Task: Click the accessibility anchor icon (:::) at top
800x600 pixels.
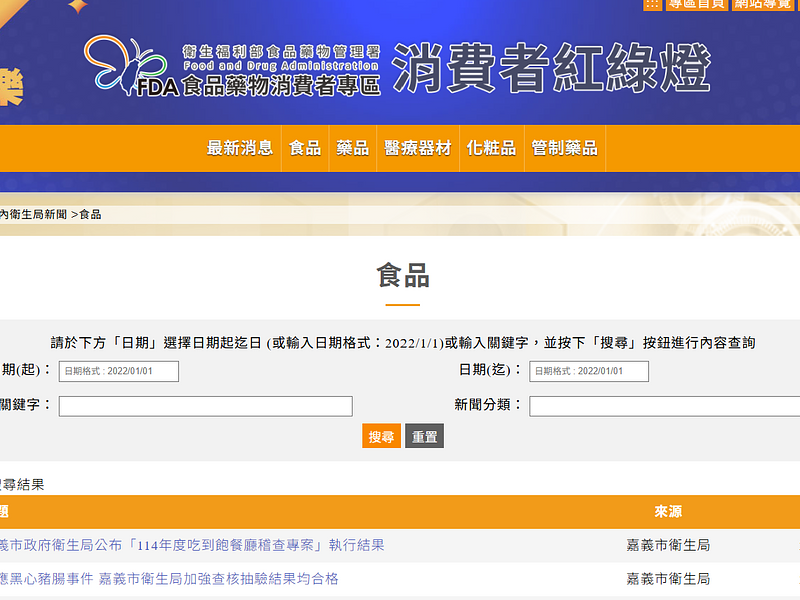Action: 651,4
